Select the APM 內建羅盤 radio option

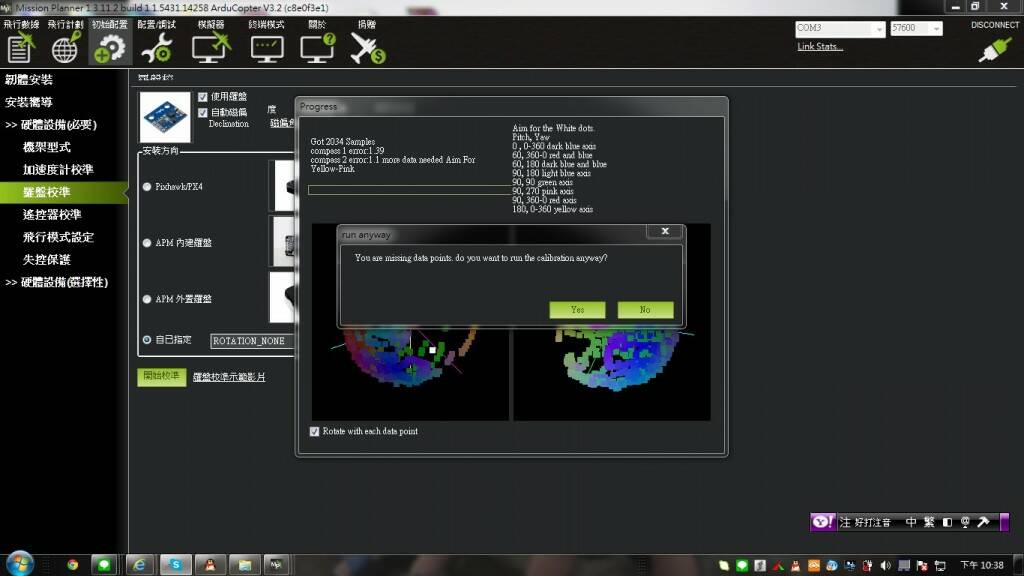(147, 243)
